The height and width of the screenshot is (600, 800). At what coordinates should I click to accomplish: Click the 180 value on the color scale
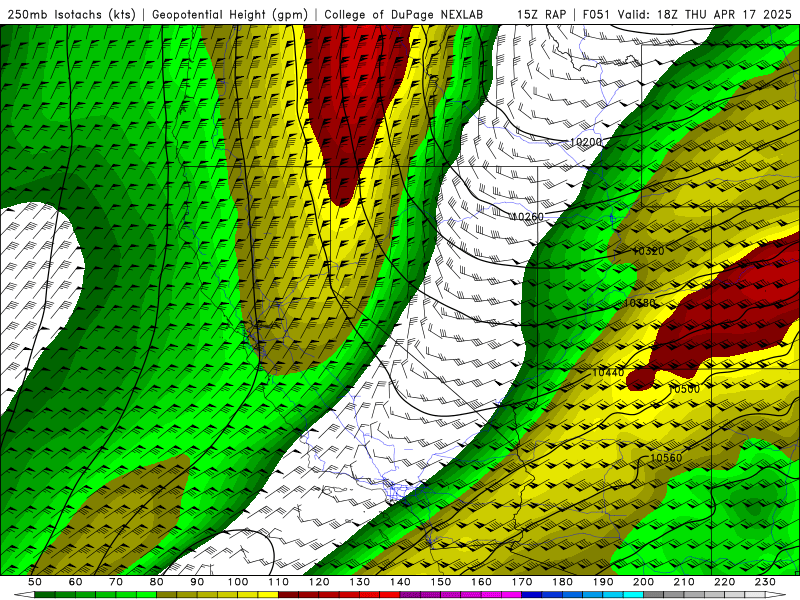click(x=562, y=582)
